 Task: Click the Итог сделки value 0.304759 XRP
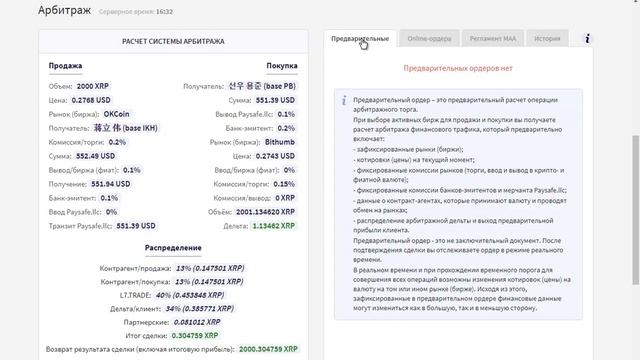(x=195, y=336)
